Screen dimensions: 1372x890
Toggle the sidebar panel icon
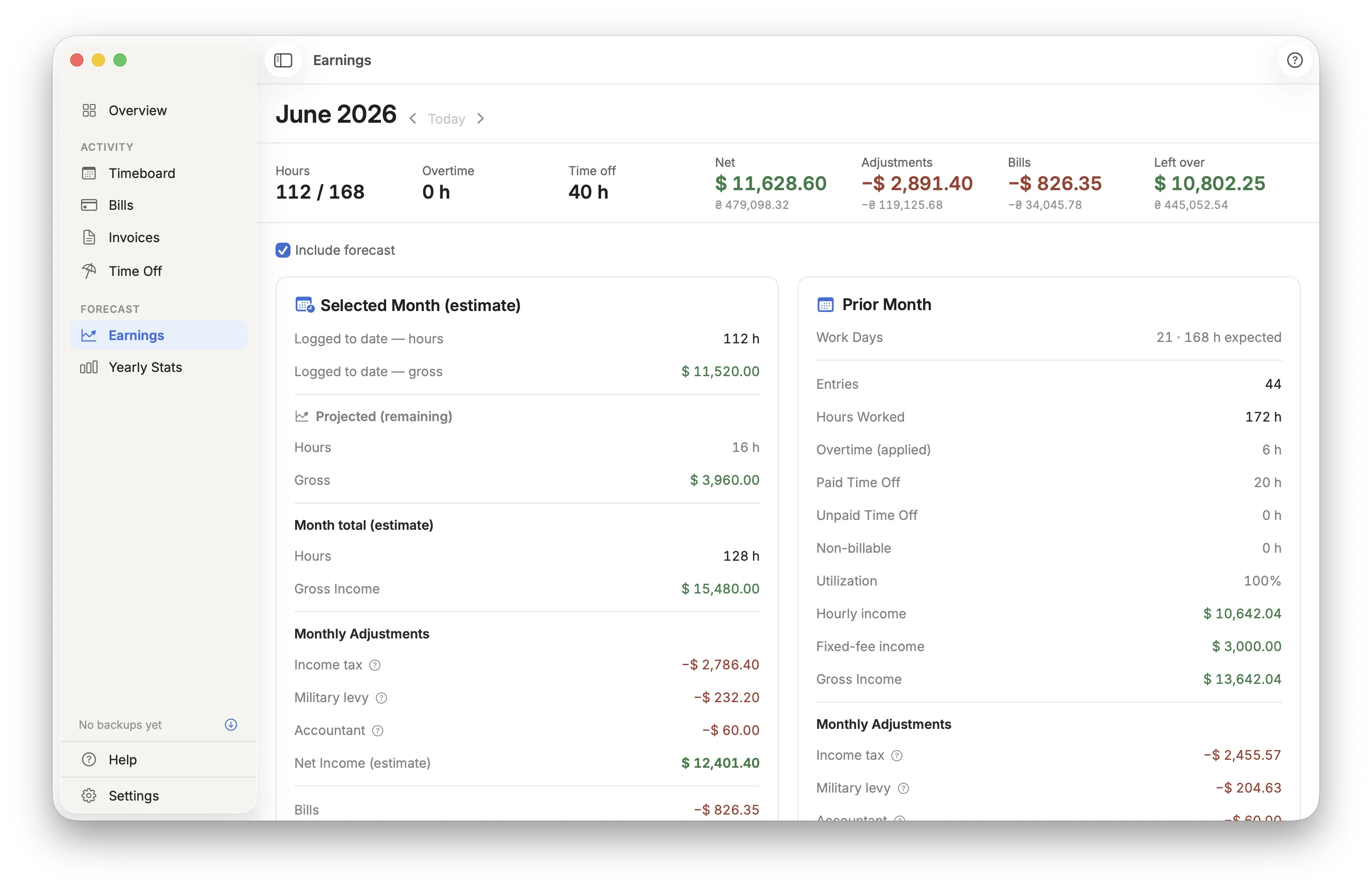tap(283, 60)
